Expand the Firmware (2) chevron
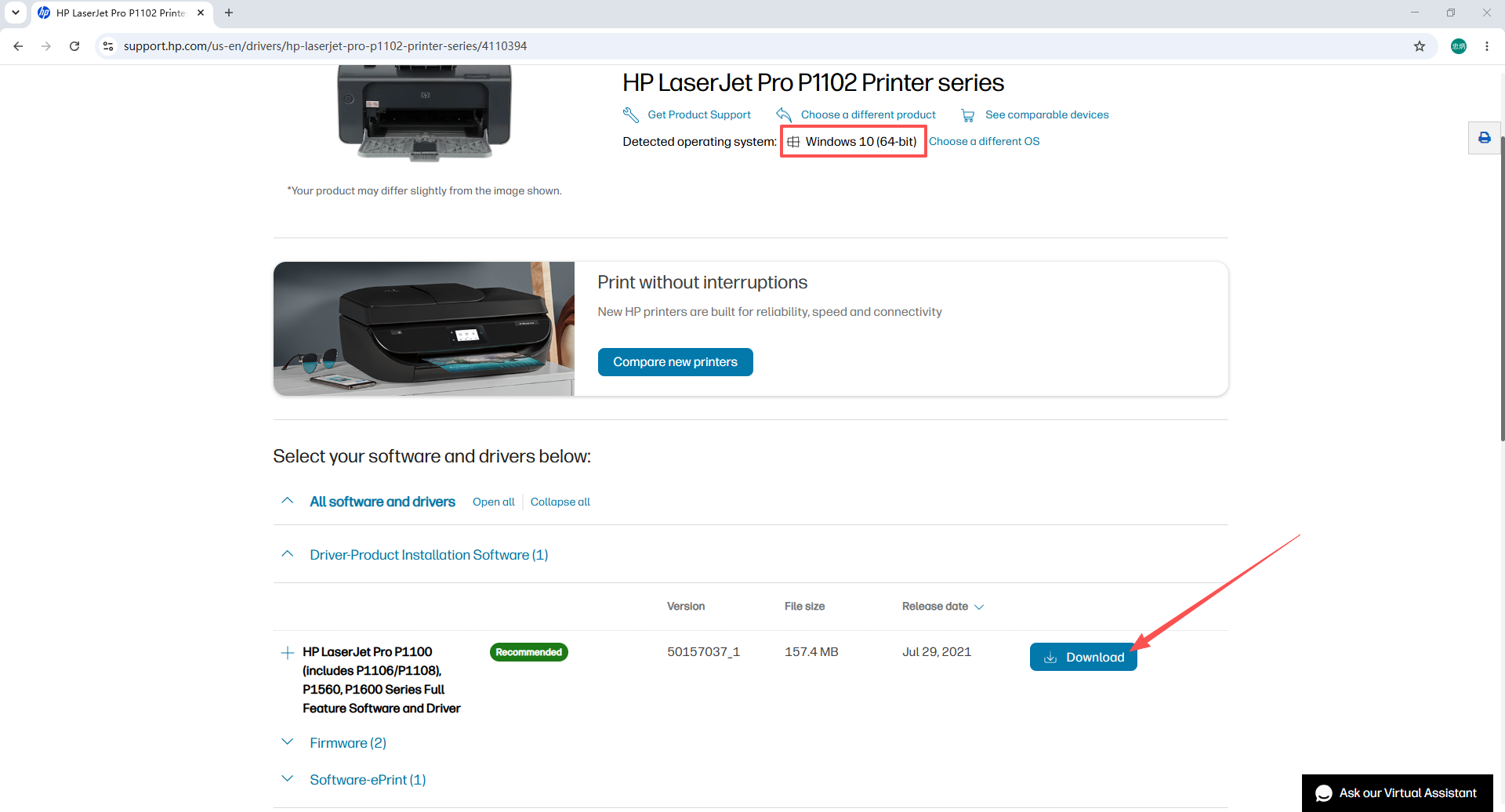Viewport: 1505px width, 812px height. coord(288,742)
